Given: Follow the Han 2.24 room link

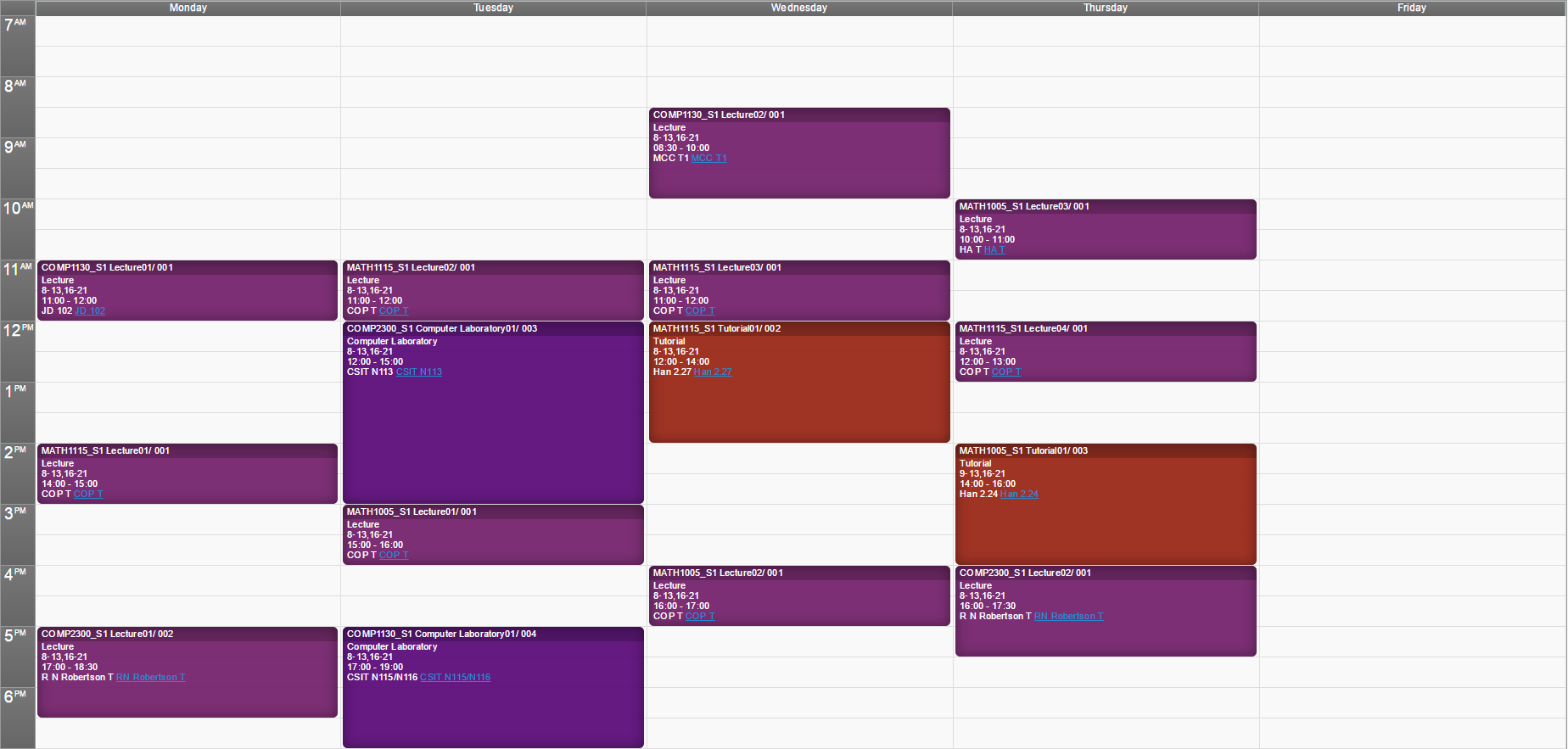Looking at the screenshot, I should point(1019,495).
